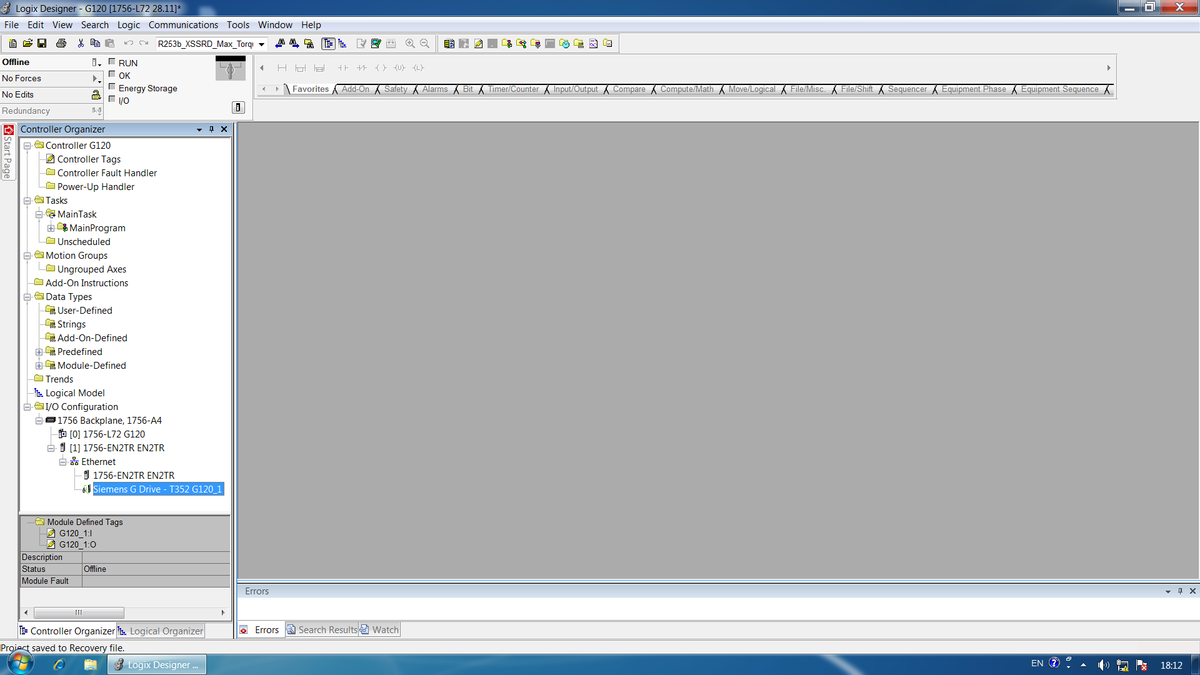Open the R253b_XSSRD search combo dropdown
This screenshot has height=675, width=1200.
point(262,44)
